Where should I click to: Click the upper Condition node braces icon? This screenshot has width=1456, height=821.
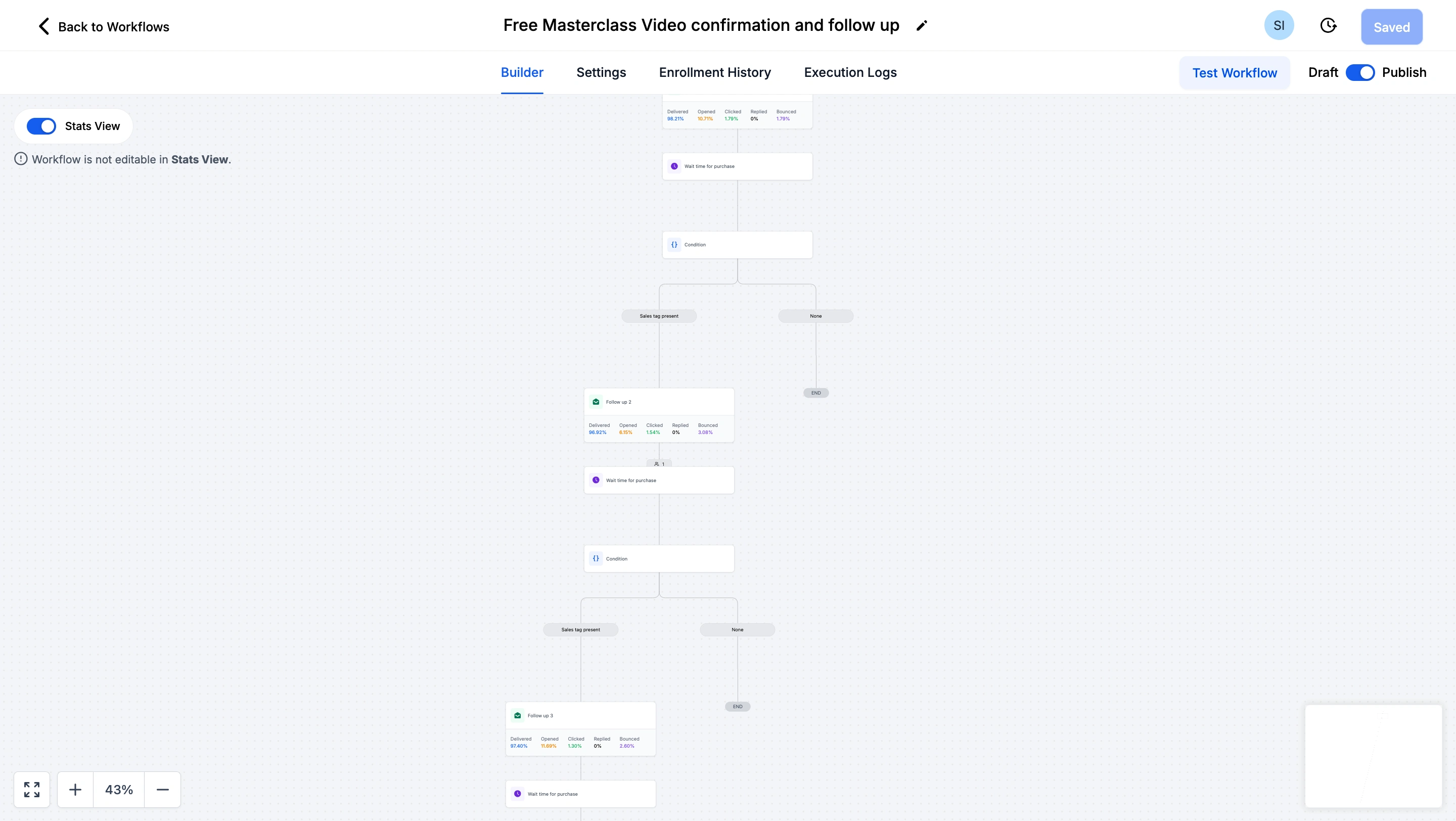pos(674,245)
